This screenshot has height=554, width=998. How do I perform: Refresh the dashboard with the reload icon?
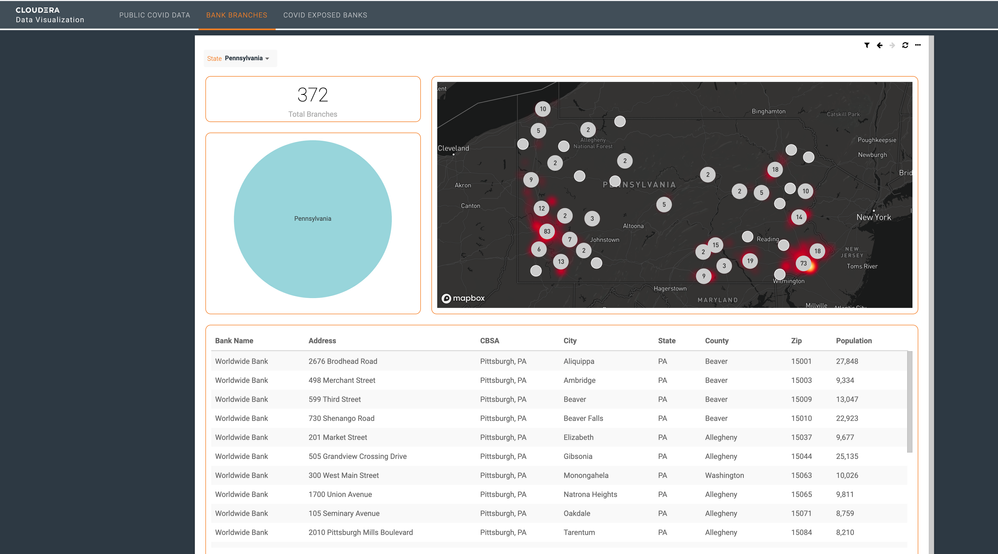pos(905,45)
